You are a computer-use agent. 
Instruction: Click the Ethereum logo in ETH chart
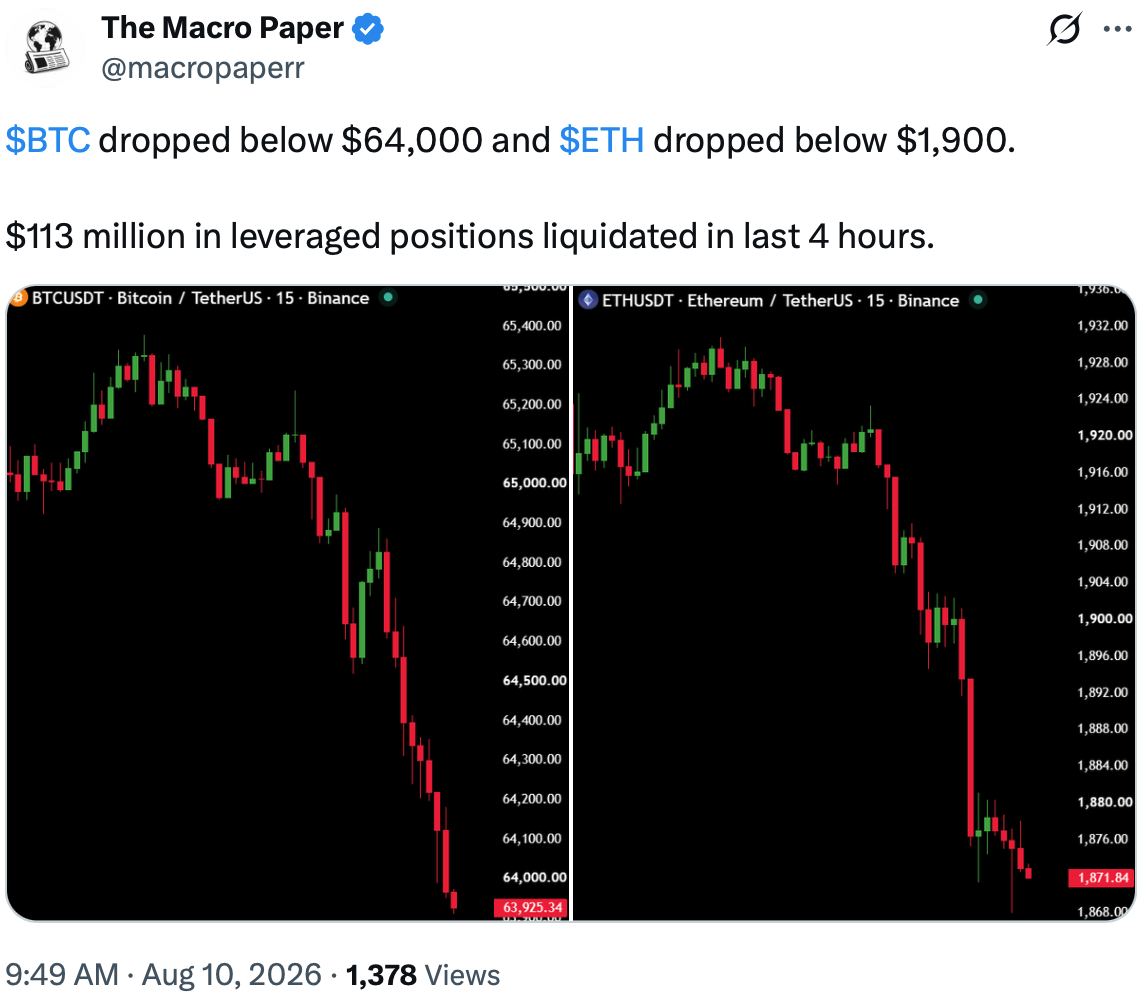(x=588, y=300)
